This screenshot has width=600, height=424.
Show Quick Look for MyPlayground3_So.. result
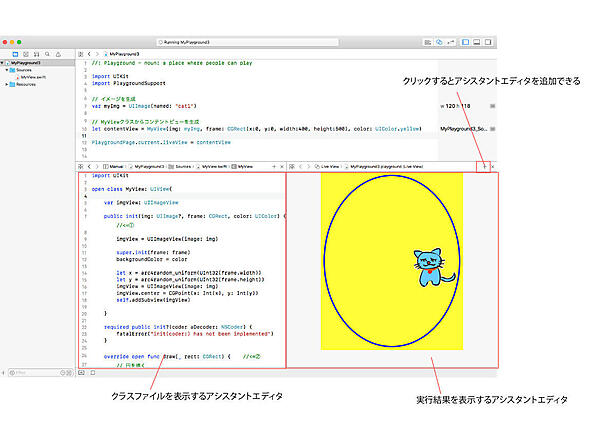pos(493,129)
